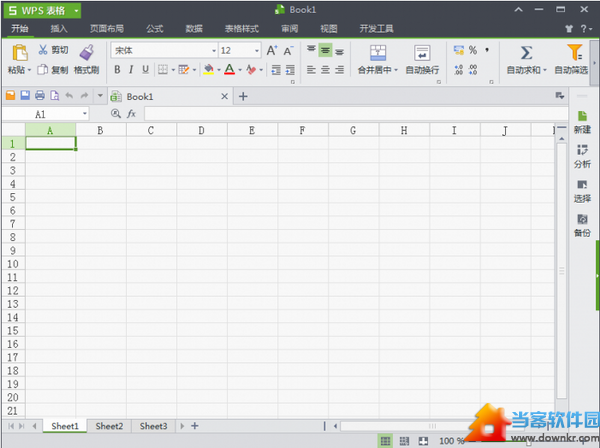Image resolution: width=600 pixels, height=448 pixels.
Task: Add a new document tab
Action: coord(243,96)
